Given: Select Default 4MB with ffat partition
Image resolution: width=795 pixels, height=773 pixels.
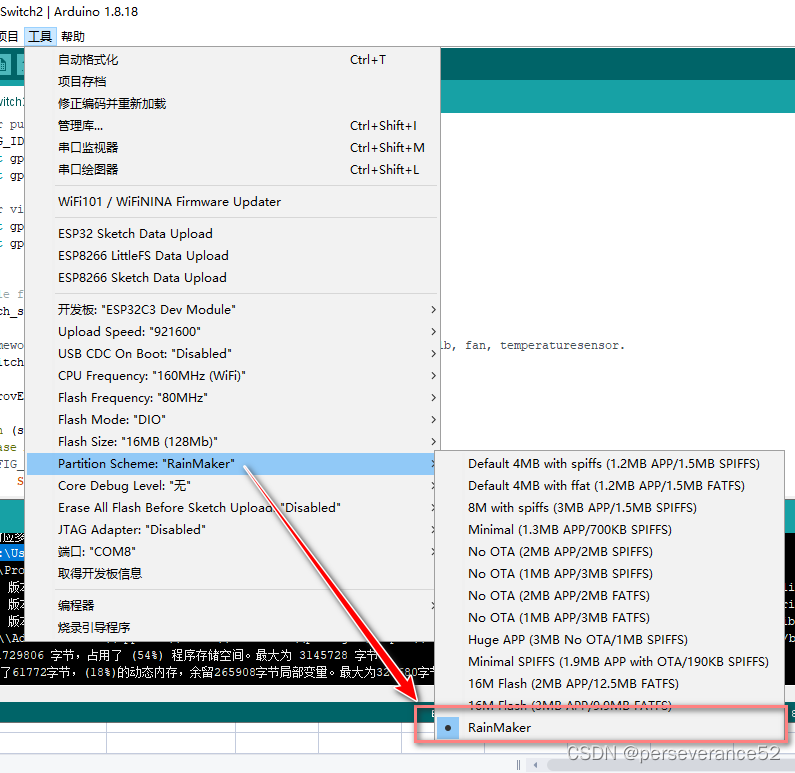Looking at the screenshot, I should click(609, 486).
